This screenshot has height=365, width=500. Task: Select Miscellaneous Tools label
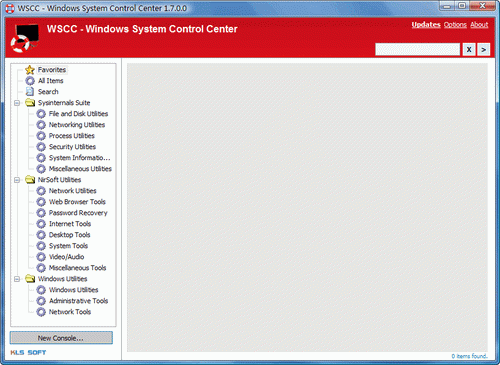pyautogui.click(x=77, y=268)
